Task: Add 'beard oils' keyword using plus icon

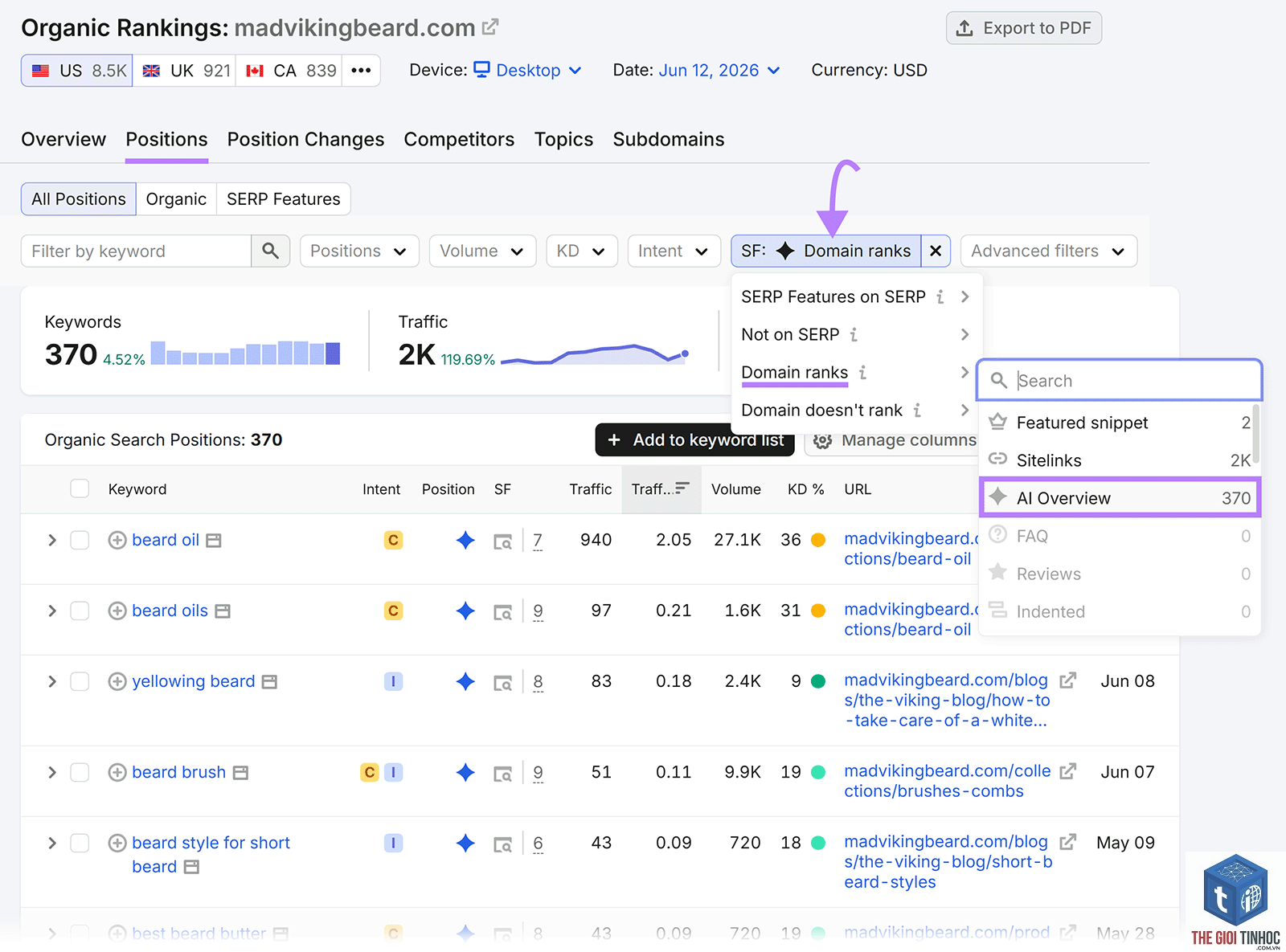Action: pyautogui.click(x=117, y=611)
